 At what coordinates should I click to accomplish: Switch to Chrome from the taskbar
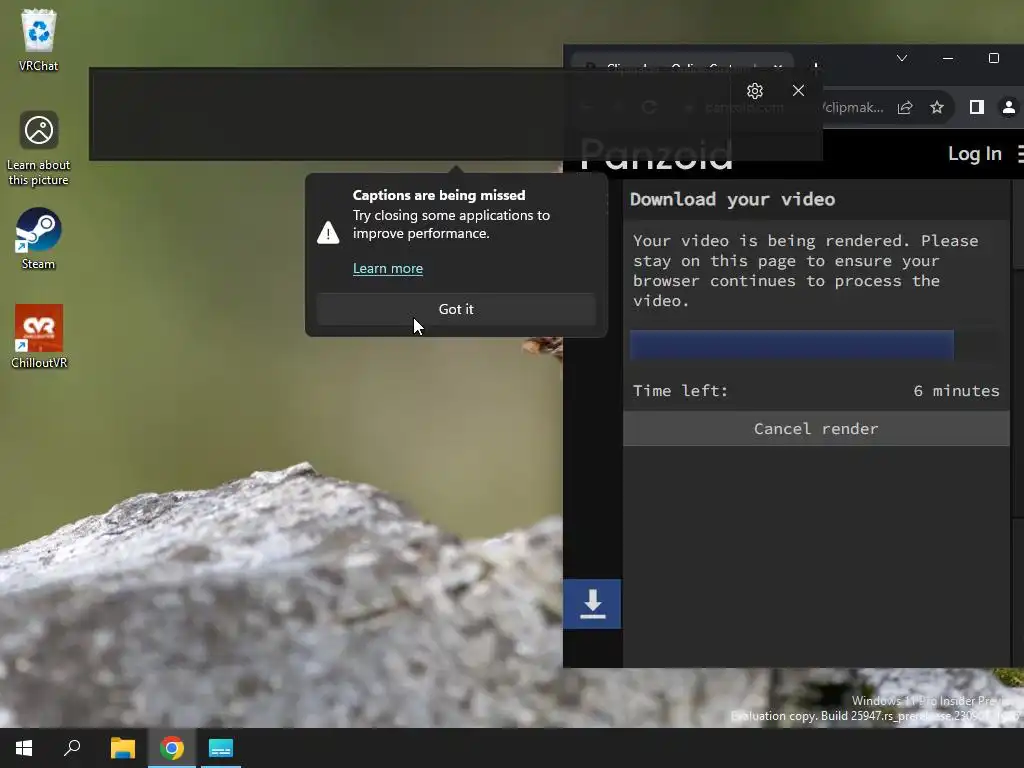(172, 748)
